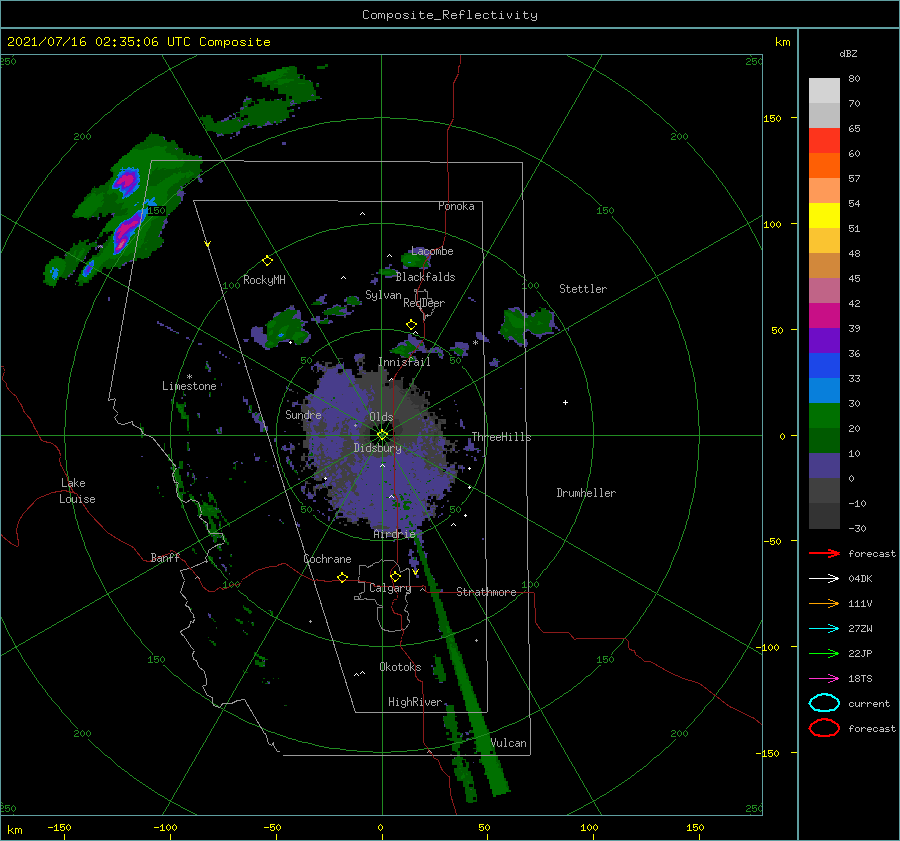Click the white 04DK arrow icon
900x841 pixels.
click(824, 578)
